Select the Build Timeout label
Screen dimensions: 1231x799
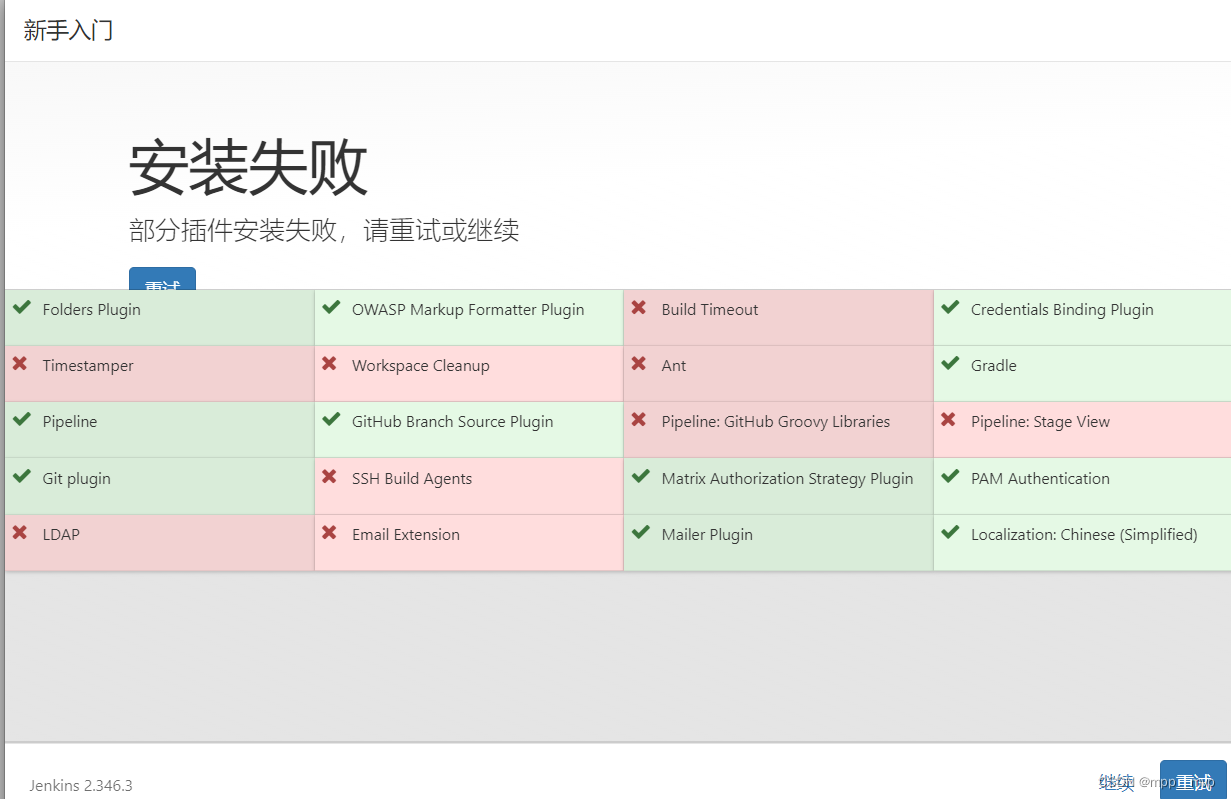[710, 310]
